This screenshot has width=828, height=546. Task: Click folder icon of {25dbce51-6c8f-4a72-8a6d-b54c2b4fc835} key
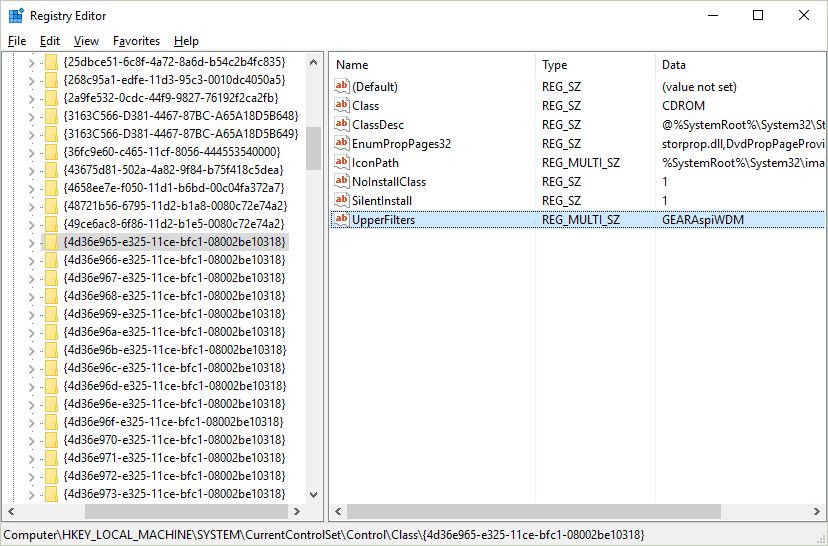coord(51,62)
